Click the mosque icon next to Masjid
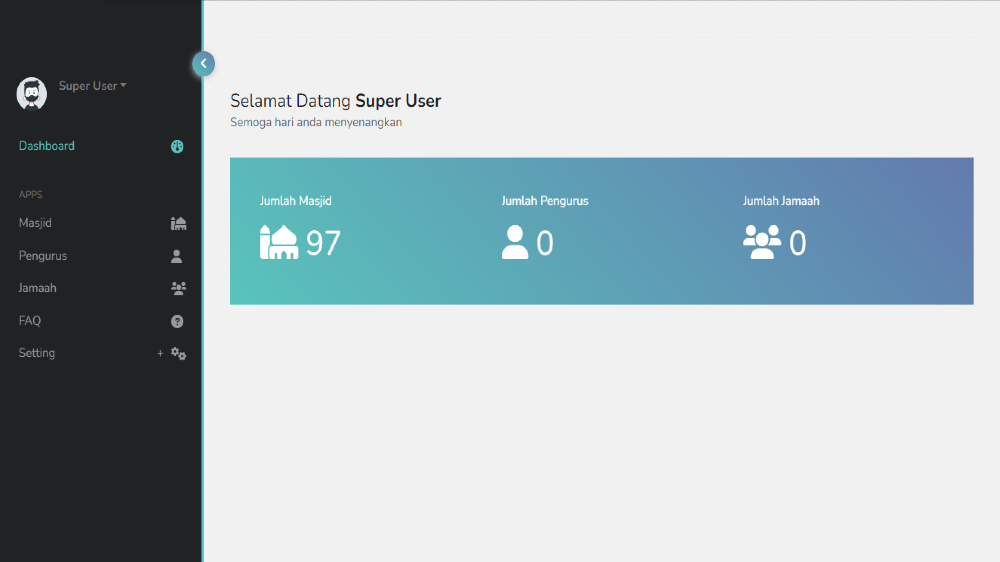This screenshot has width=1000, height=562. (x=178, y=223)
